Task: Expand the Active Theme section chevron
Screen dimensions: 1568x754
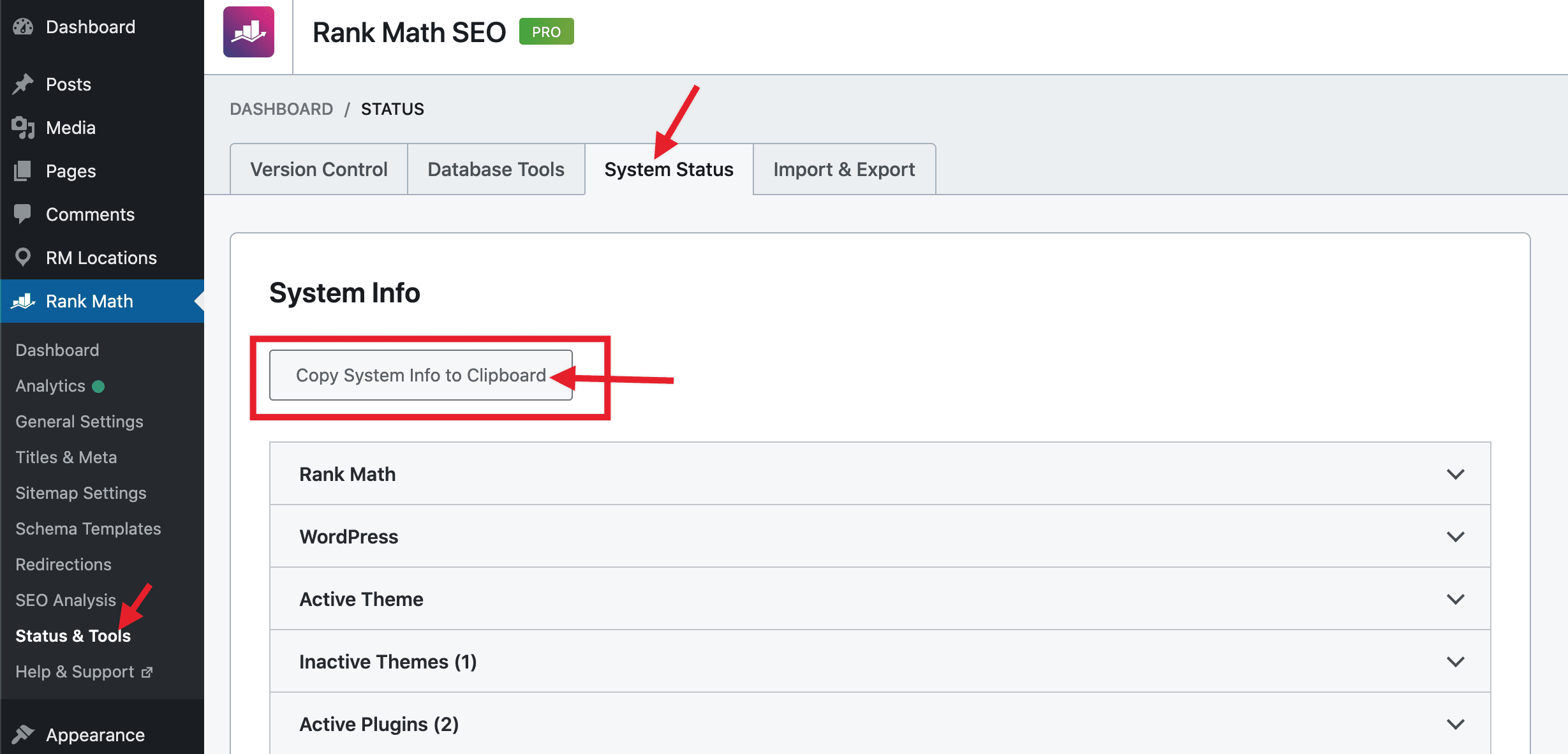Action: tap(1456, 599)
